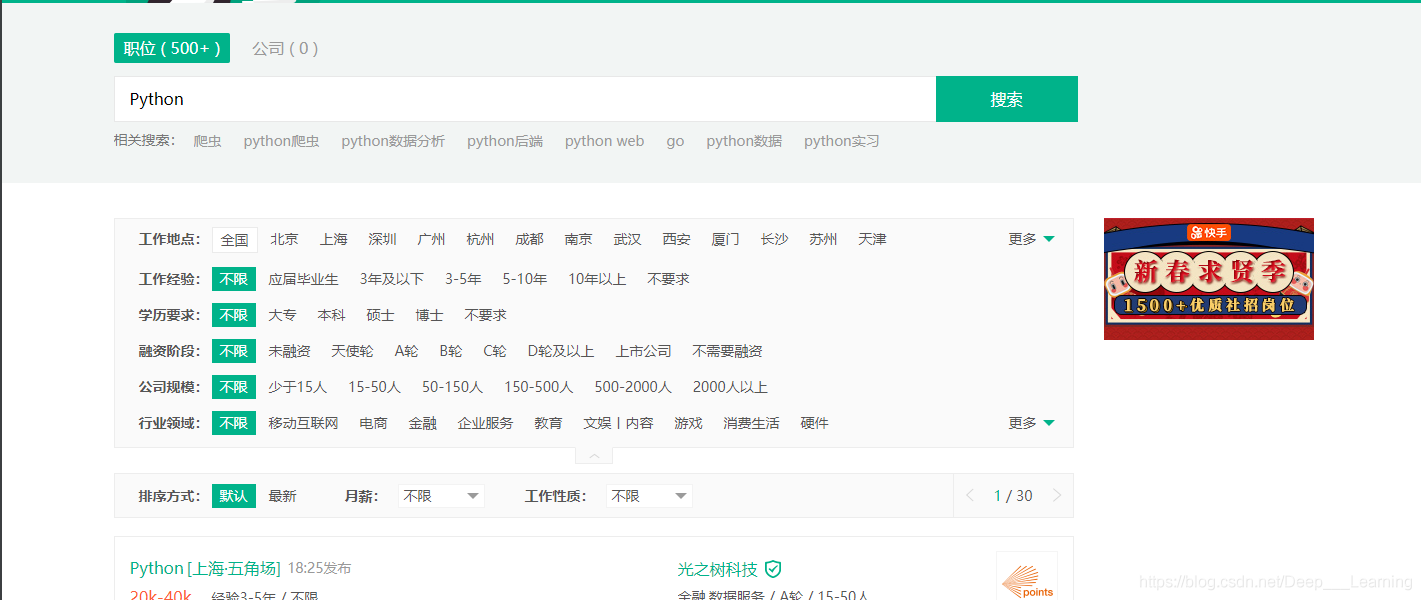Click the verified shield icon beside 光之树科技
Screen dimensions: 1421x600
click(x=773, y=569)
